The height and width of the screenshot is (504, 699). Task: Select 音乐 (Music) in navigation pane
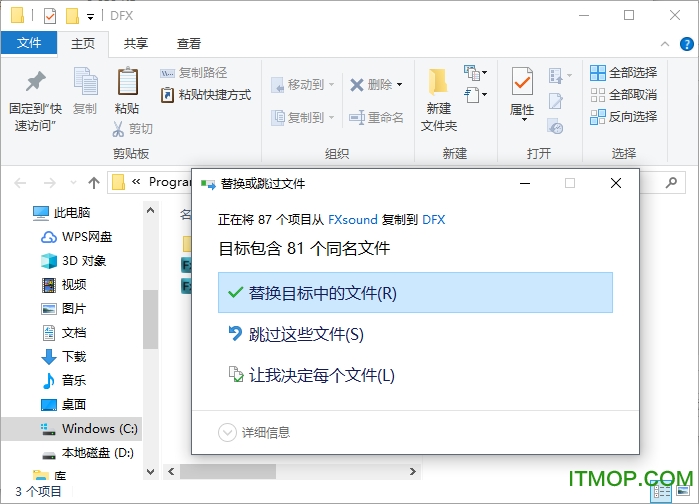pos(63,381)
